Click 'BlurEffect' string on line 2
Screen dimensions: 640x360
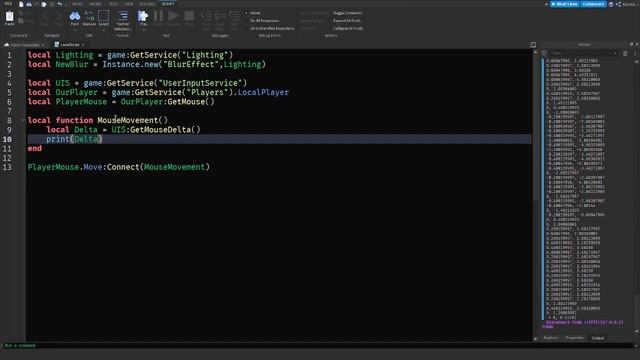coord(191,64)
